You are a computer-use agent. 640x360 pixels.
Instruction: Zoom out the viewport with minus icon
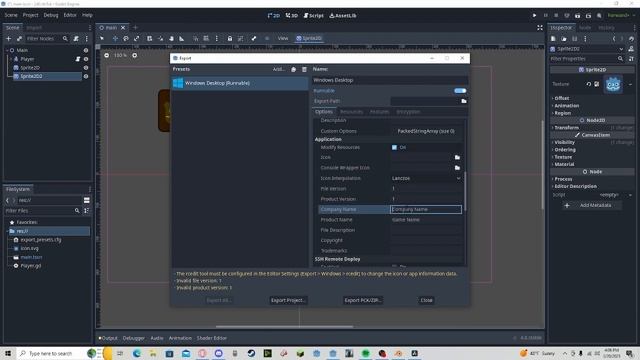click(x=107, y=55)
